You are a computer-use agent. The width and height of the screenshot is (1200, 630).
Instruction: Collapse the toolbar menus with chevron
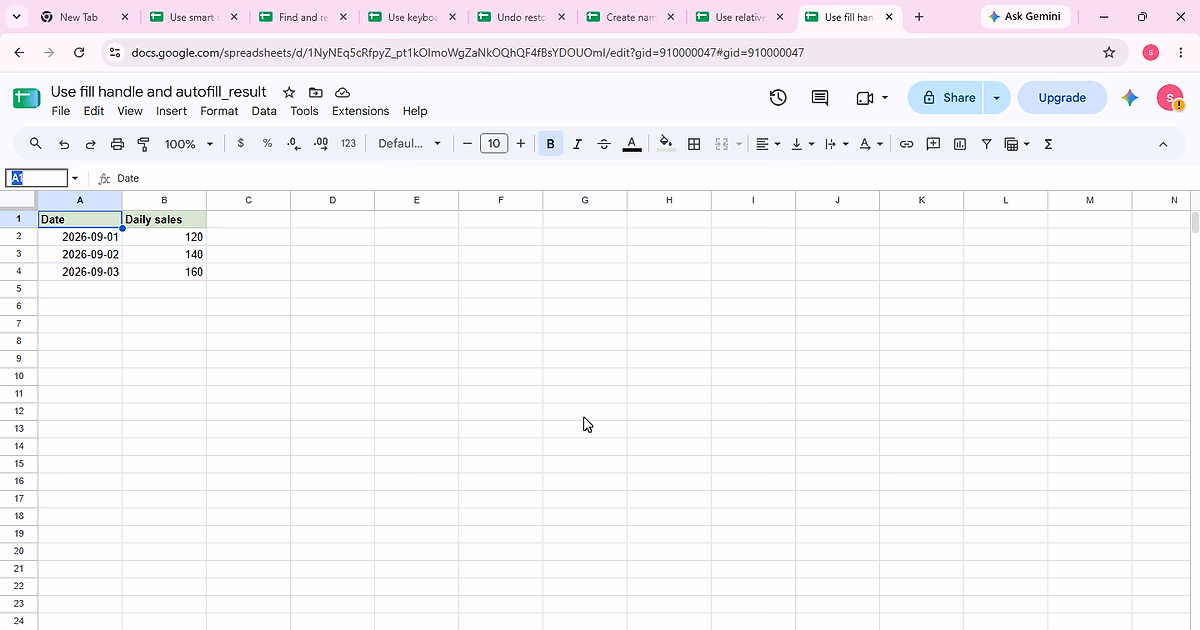[x=1163, y=144]
